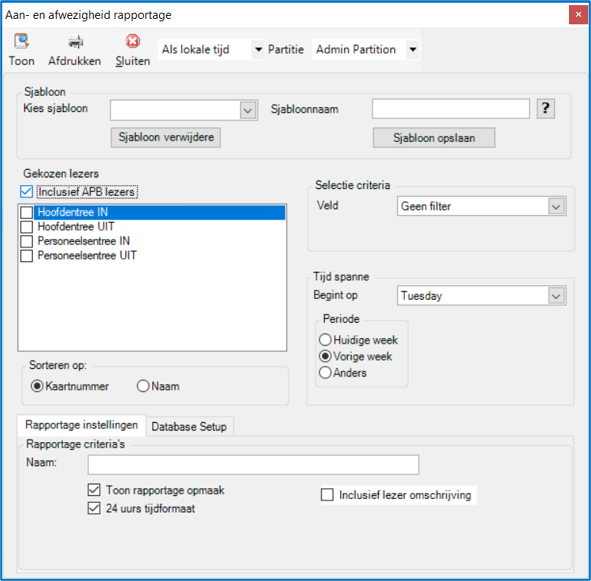
Task: Switch to the Database Setup tab
Action: click(189, 426)
